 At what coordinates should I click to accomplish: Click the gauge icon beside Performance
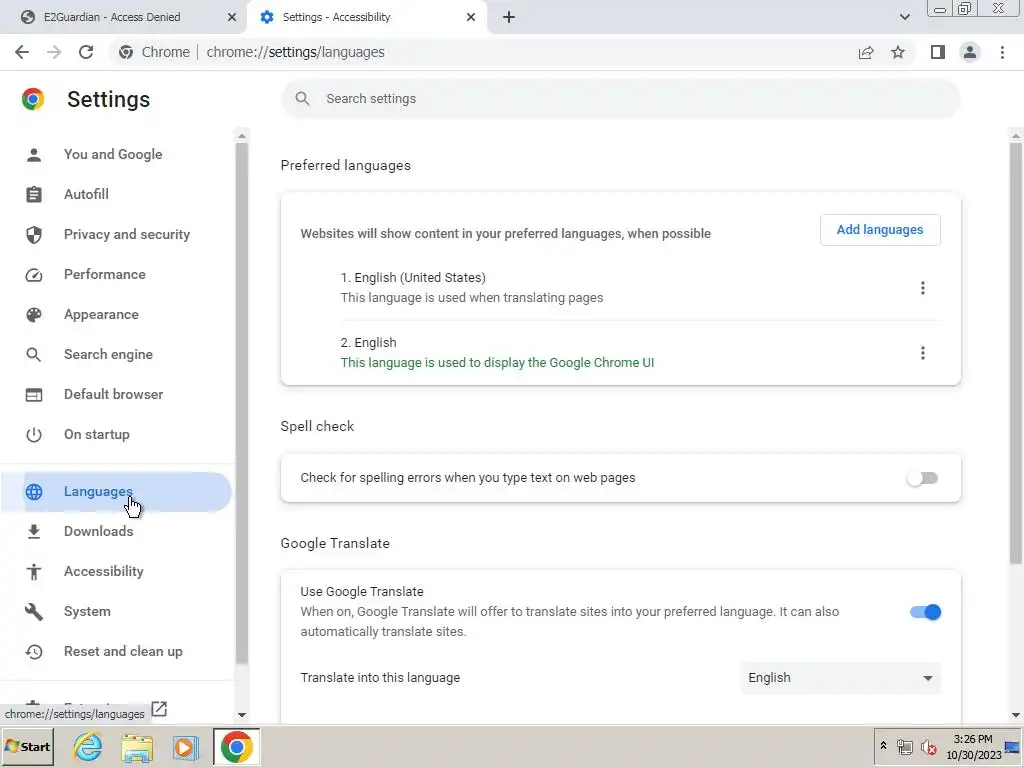click(x=34, y=275)
